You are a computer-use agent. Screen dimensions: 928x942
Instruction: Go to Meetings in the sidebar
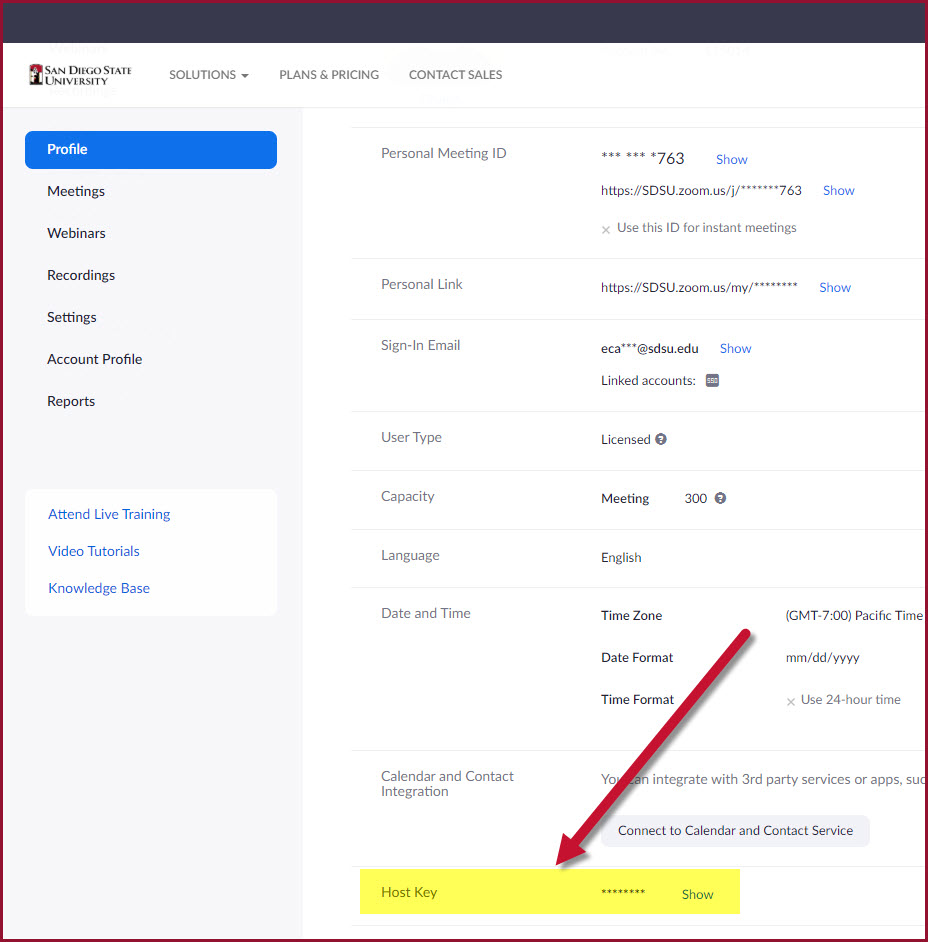(x=76, y=191)
